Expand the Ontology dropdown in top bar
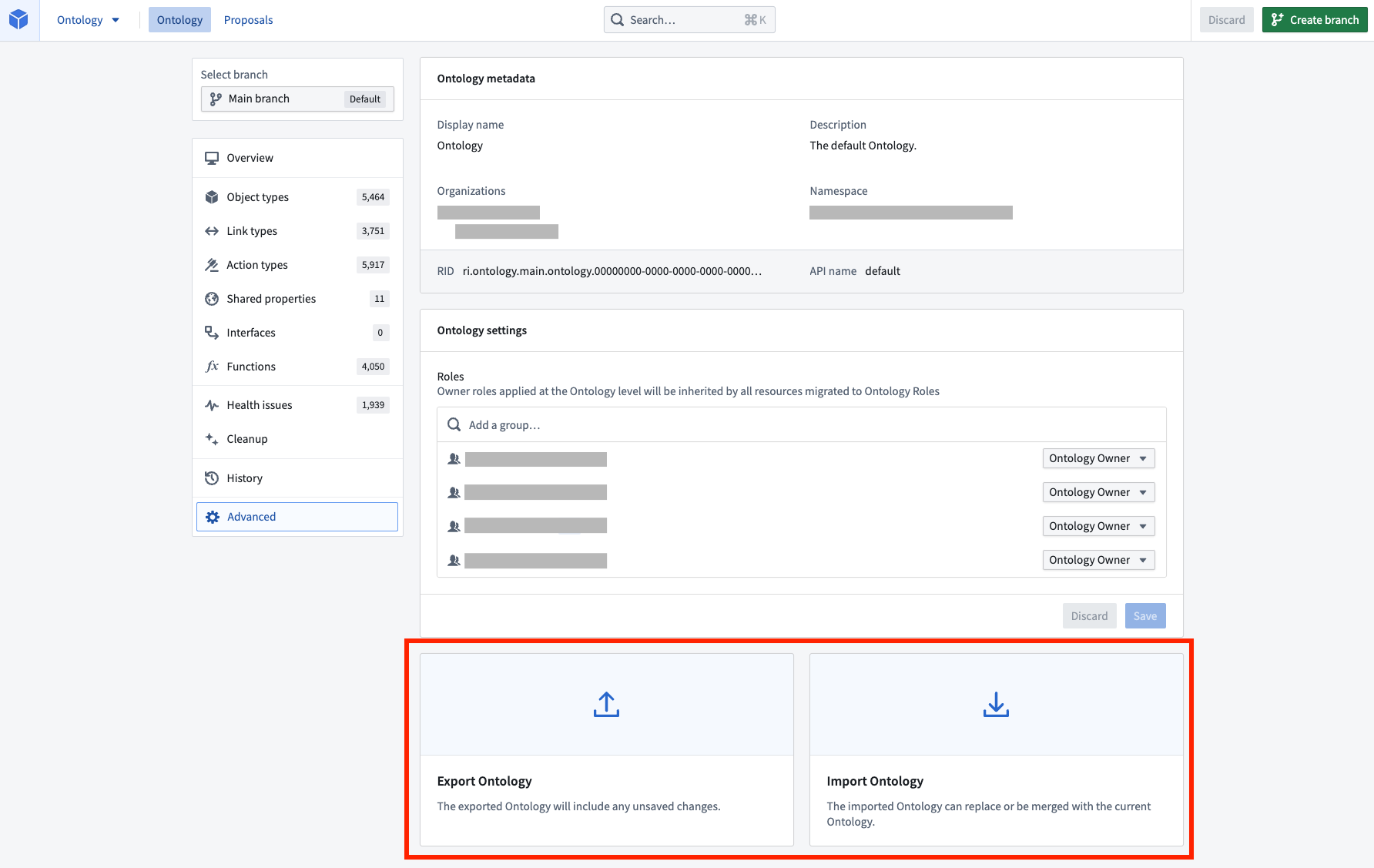1374x868 pixels. pos(88,20)
